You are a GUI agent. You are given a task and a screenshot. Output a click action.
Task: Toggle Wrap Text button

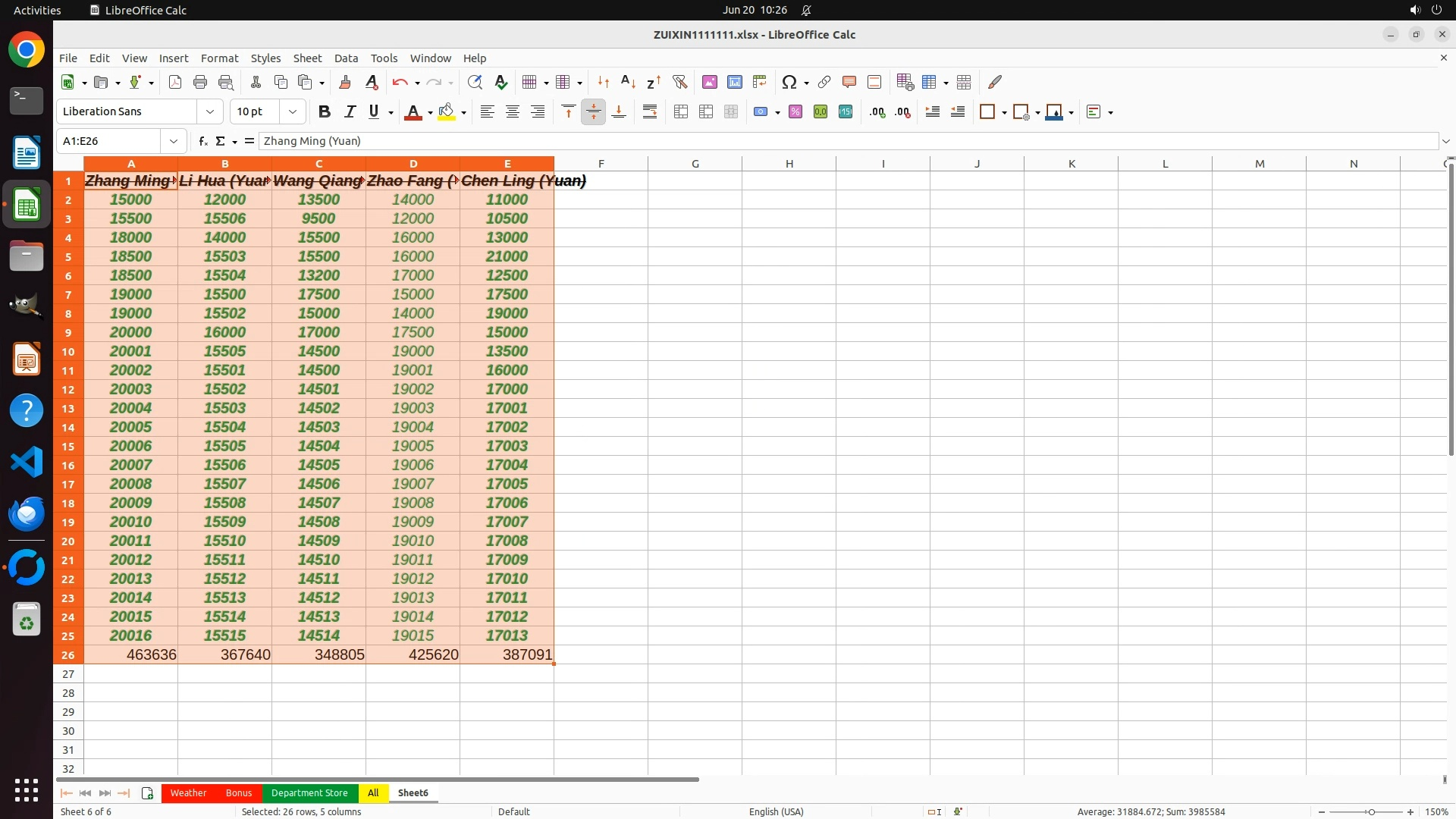tap(650, 111)
